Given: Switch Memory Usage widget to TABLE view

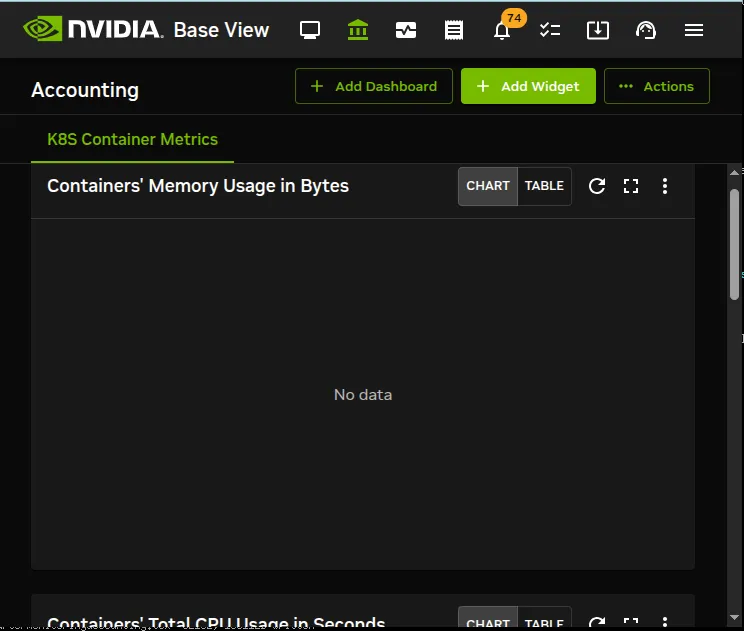Looking at the screenshot, I should pyautogui.click(x=544, y=186).
